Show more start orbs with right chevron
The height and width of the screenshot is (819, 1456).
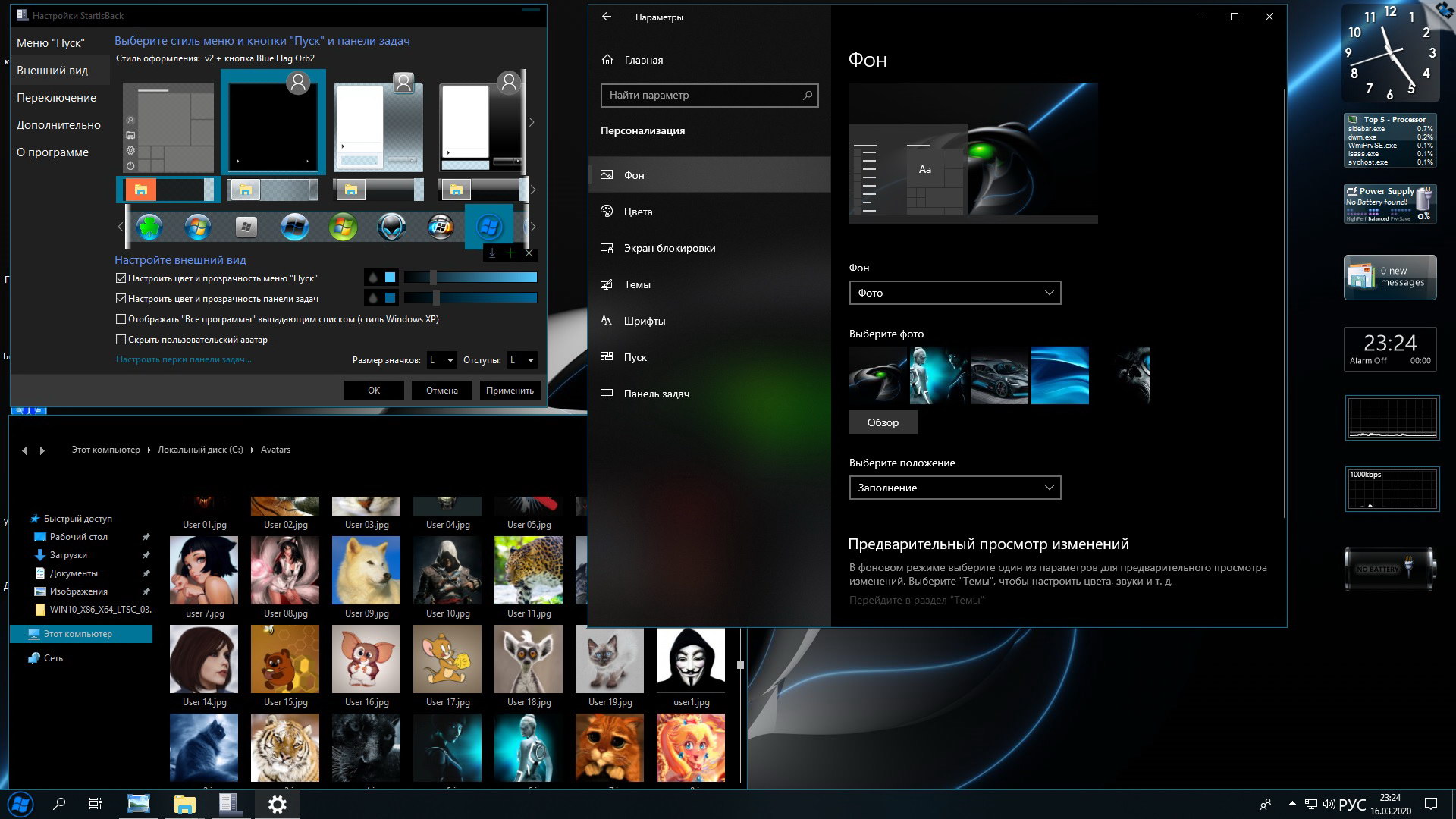click(533, 227)
